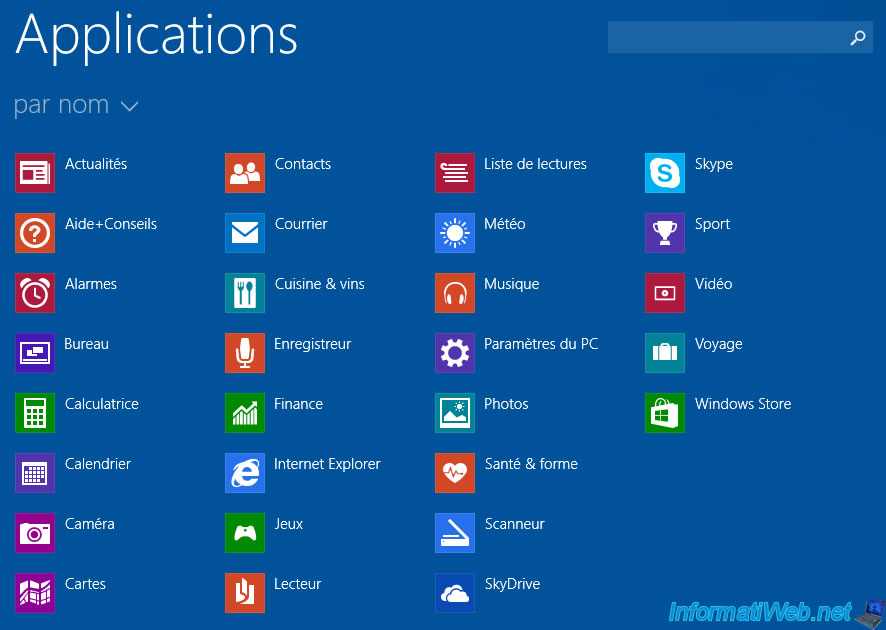Launch the Courrier mail icon
886x630 pixels.
[245, 233]
